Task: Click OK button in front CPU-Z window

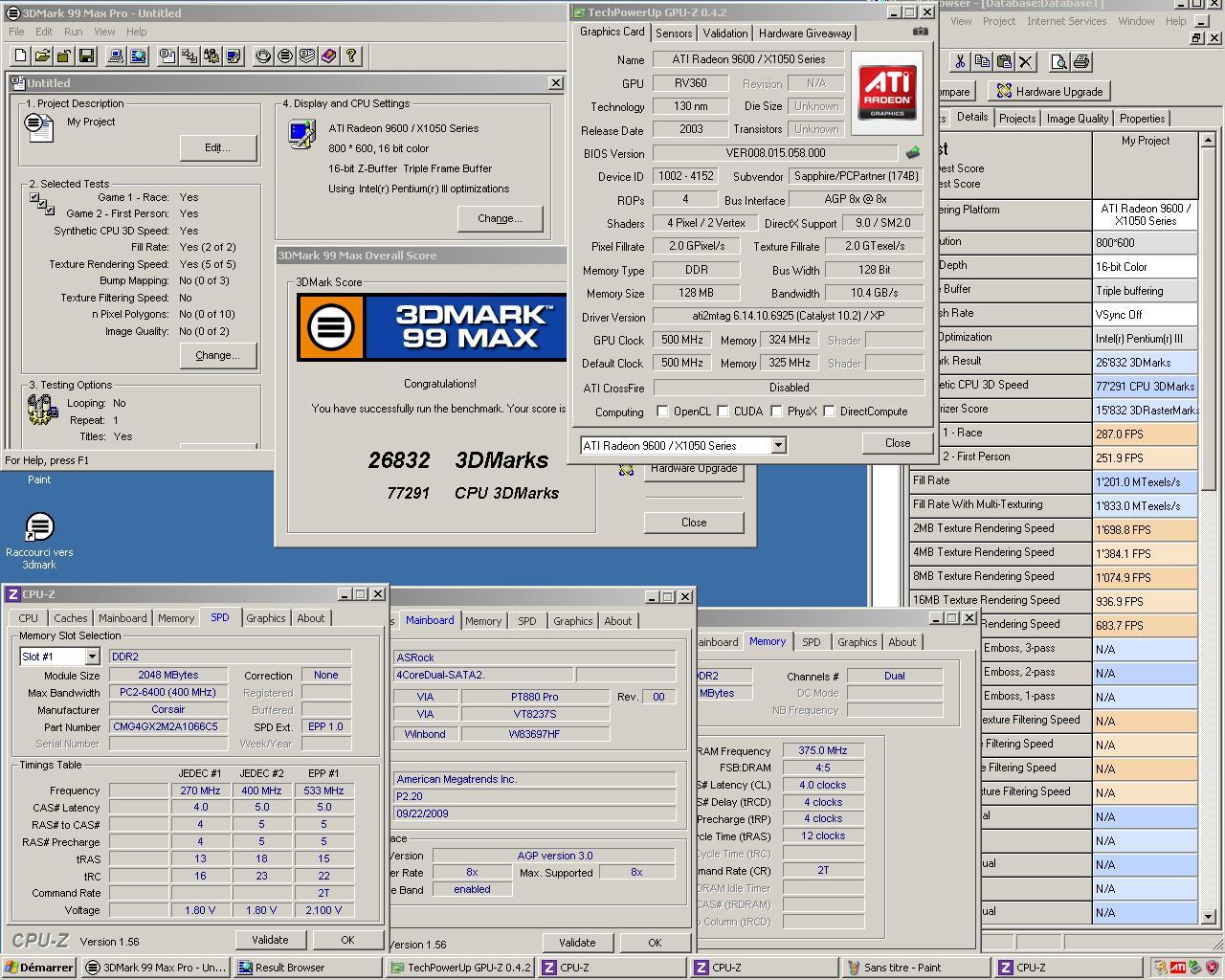Action: pos(347,940)
